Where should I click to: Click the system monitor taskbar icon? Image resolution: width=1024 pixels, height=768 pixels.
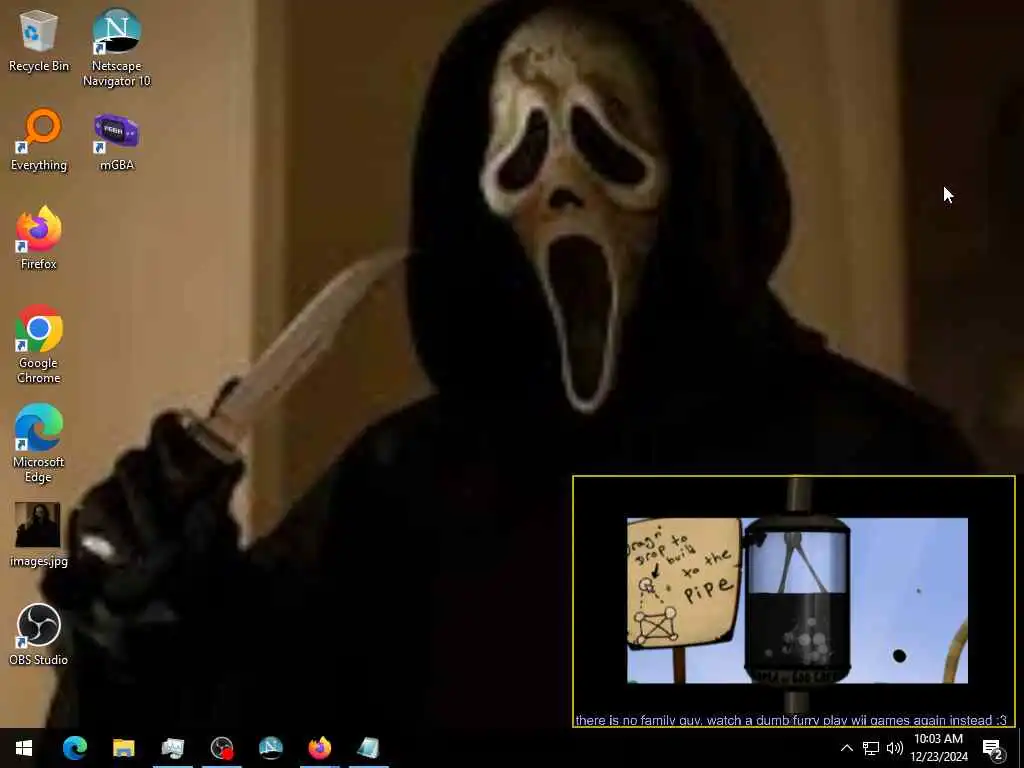(x=172, y=748)
